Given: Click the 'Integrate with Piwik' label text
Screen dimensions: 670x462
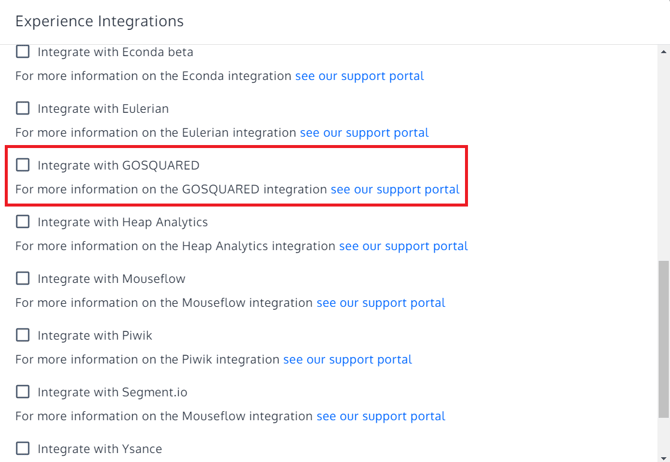Looking at the screenshot, I should pos(94,335).
